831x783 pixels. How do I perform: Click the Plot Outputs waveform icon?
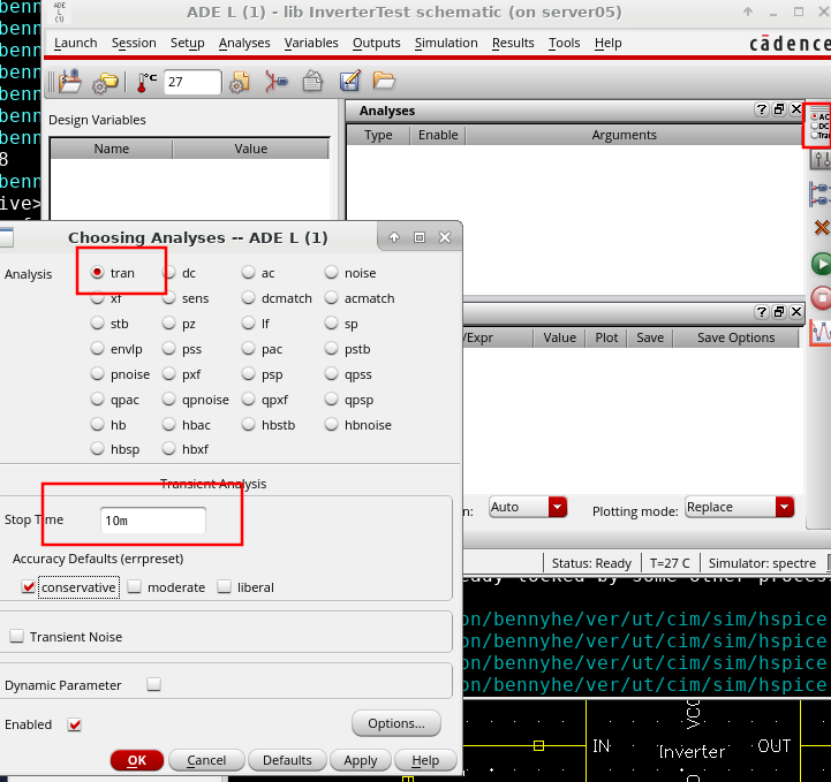click(821, 332)
